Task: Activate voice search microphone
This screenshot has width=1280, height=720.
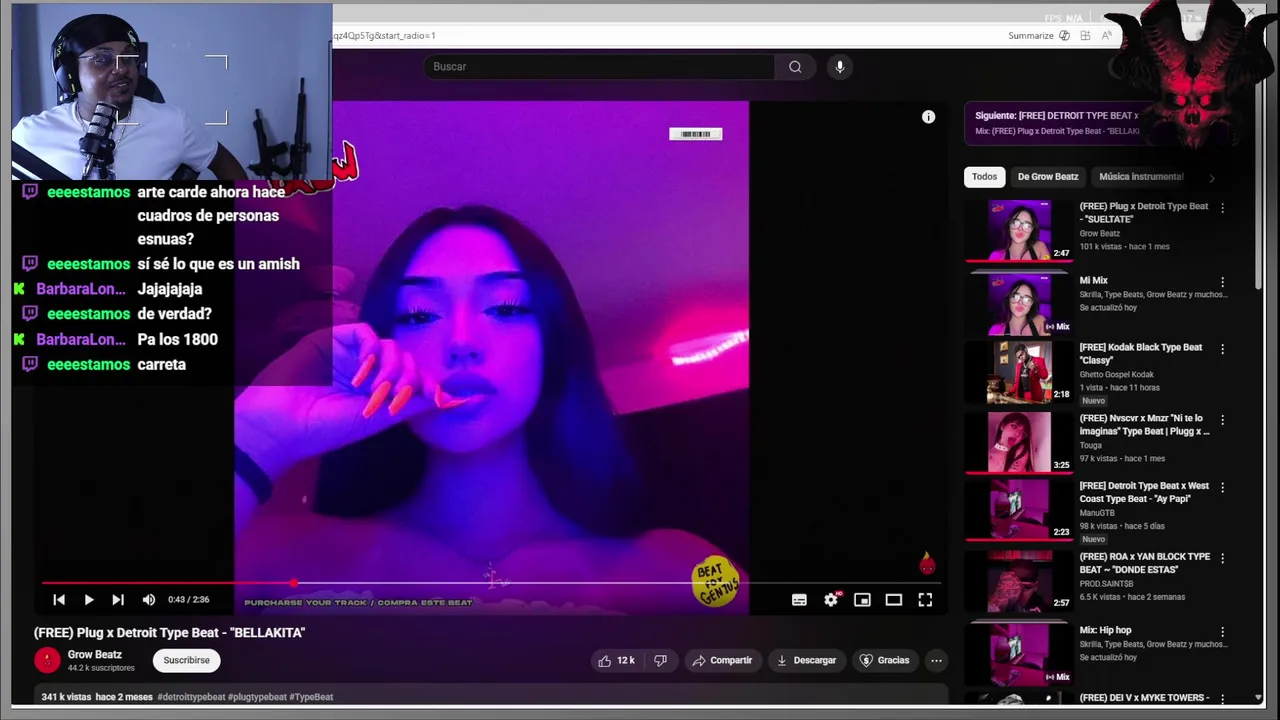Action: click(839, 67)
